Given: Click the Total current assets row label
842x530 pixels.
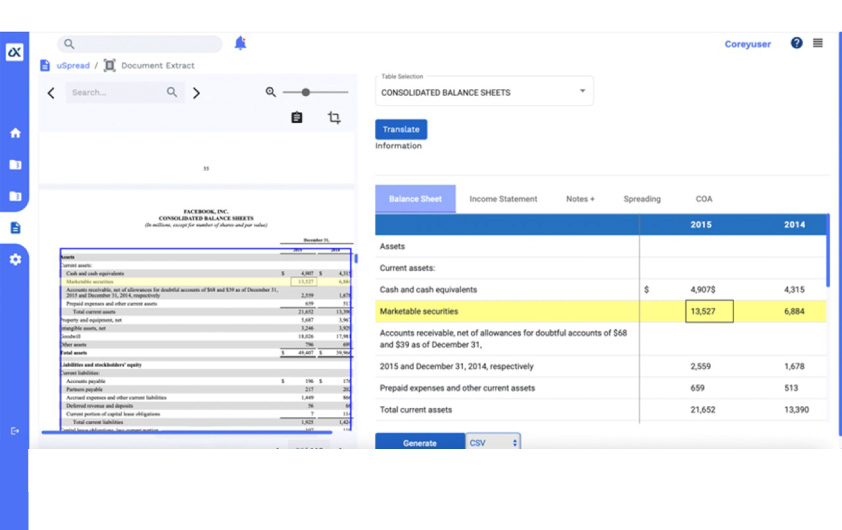Looking at the screenshot, I should [416, 410].
